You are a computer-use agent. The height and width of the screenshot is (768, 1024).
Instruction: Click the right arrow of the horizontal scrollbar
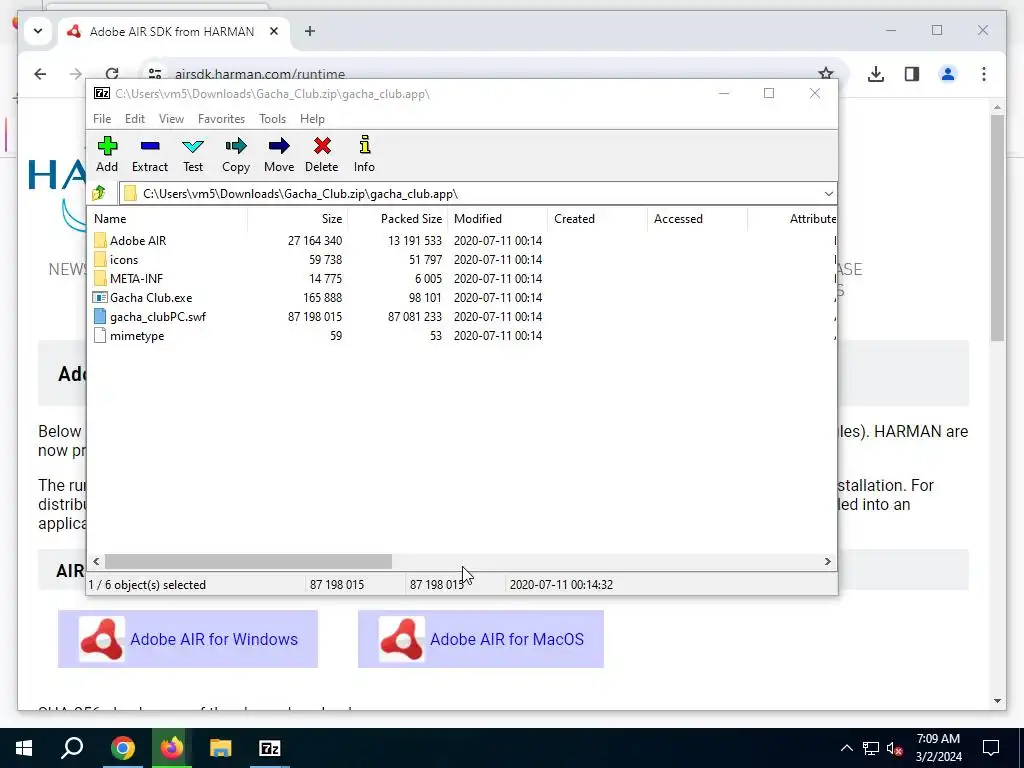point(827,561)
